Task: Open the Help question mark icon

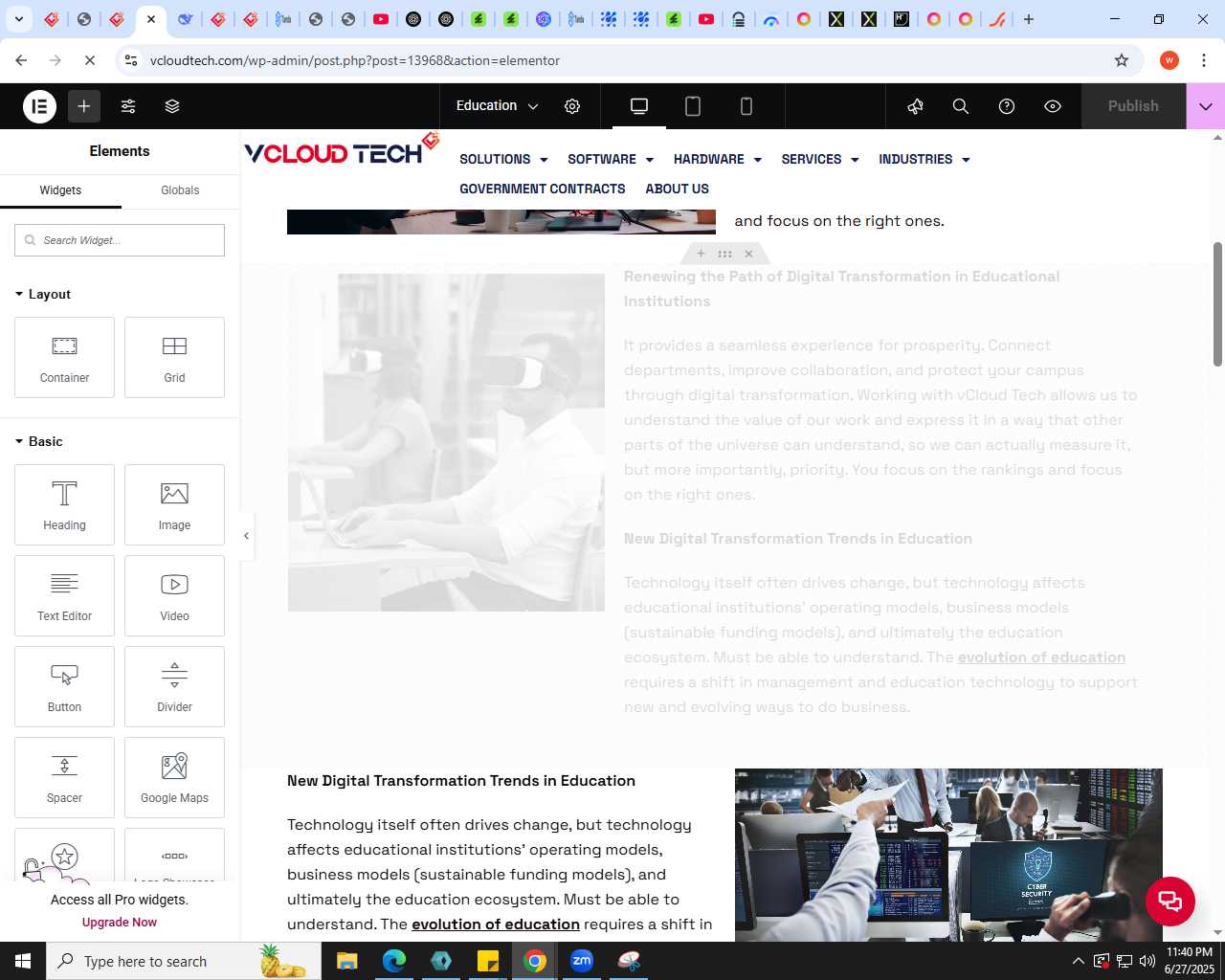Action: click(x=1007, y=106)
